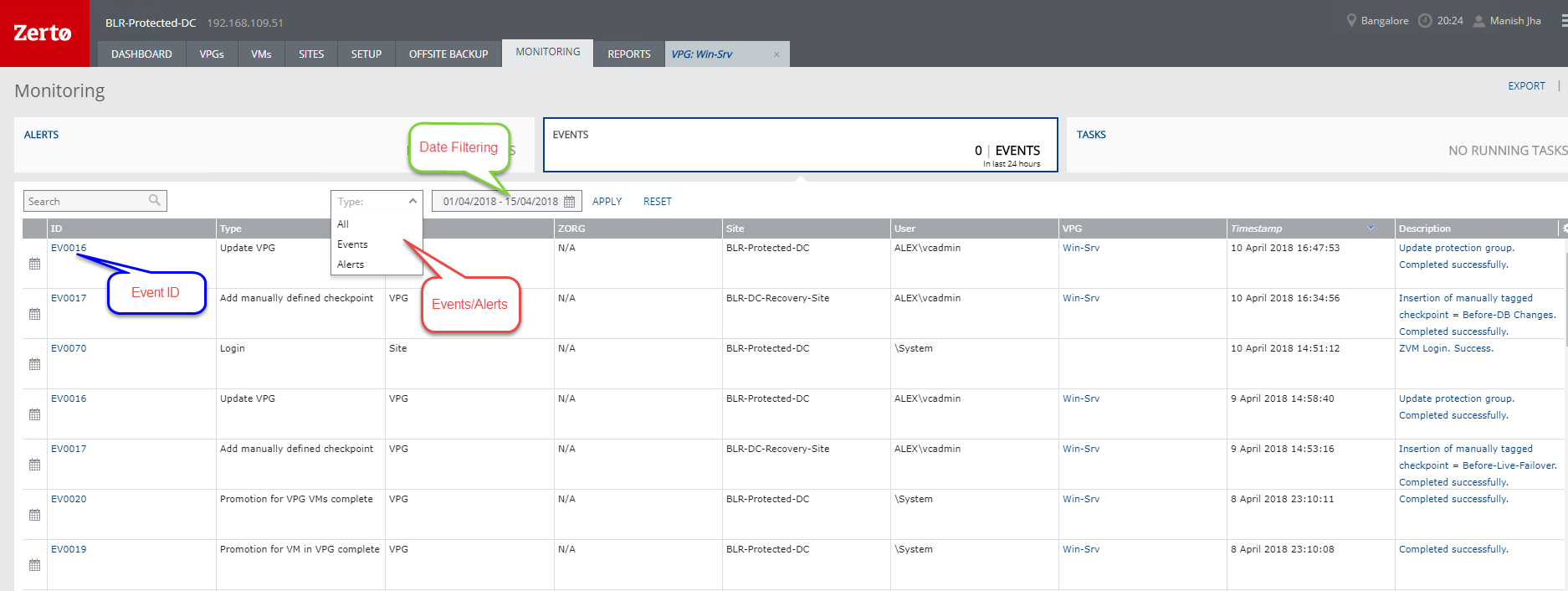Screen dimensions: 1568x591
Task: Click the row icon beside event EV0020
Action: tap(34, 515)
